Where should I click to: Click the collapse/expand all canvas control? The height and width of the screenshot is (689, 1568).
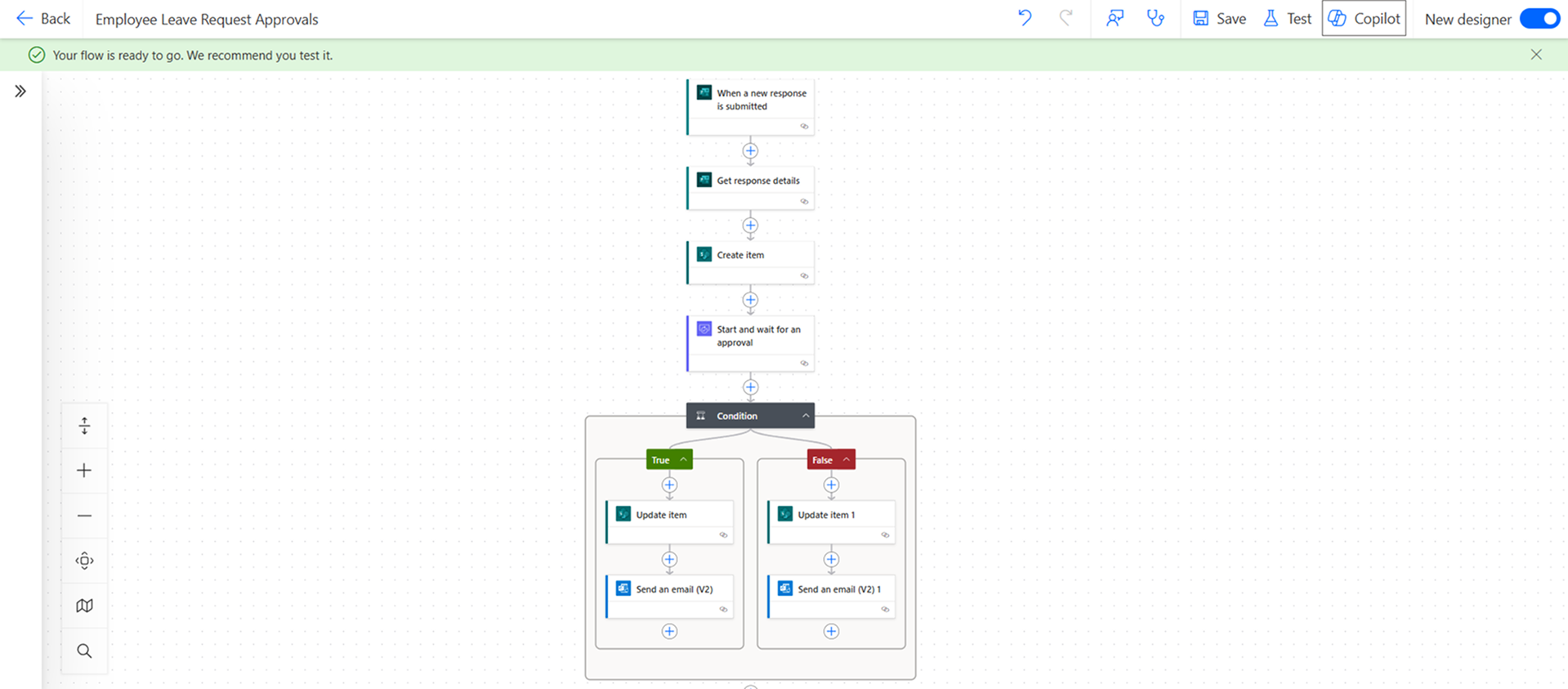[84, 425]
